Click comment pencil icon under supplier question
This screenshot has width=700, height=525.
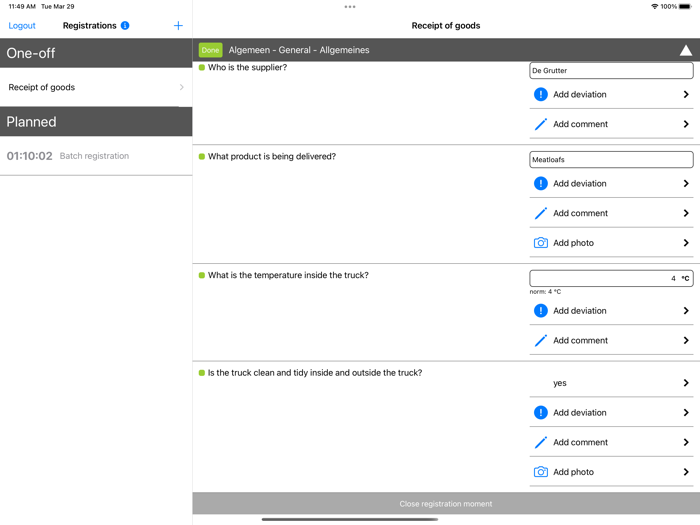point(541,124)
